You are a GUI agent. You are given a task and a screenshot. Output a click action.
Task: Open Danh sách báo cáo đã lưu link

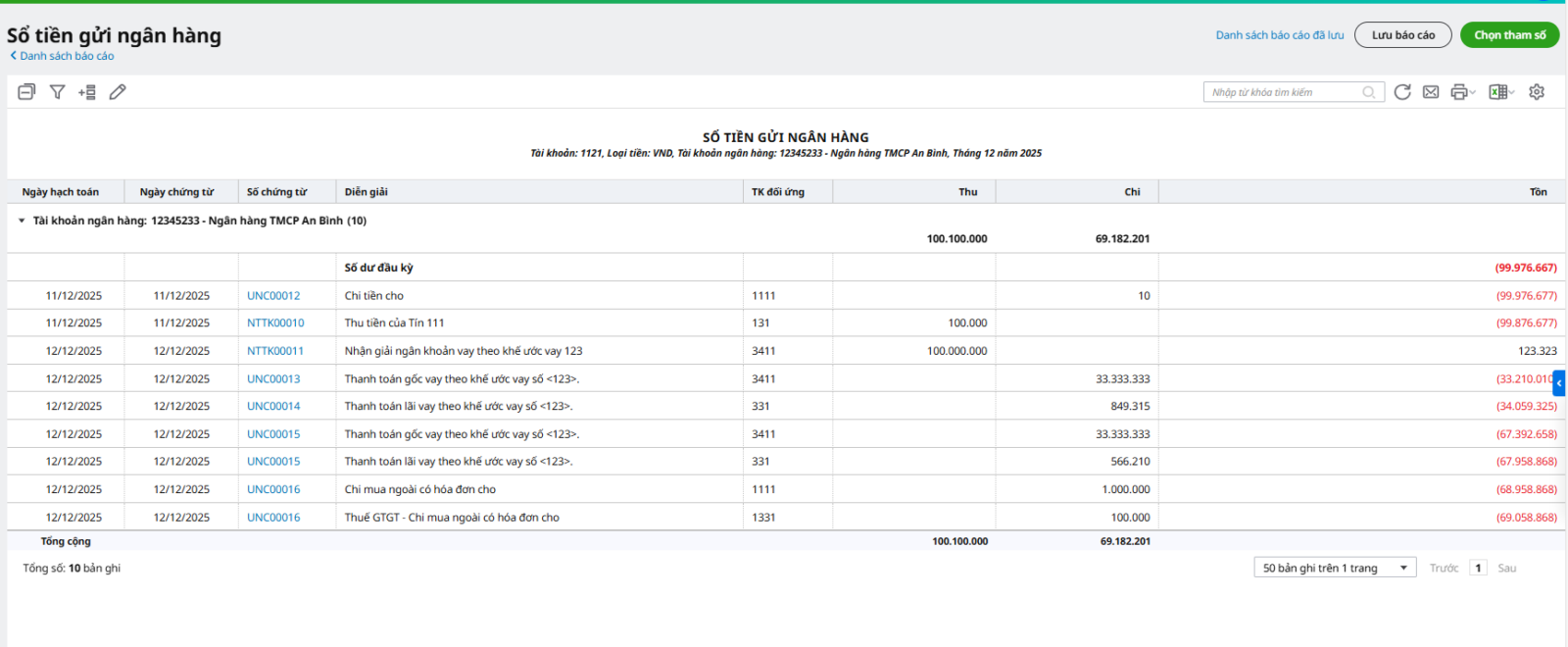tap(1279, 35)
